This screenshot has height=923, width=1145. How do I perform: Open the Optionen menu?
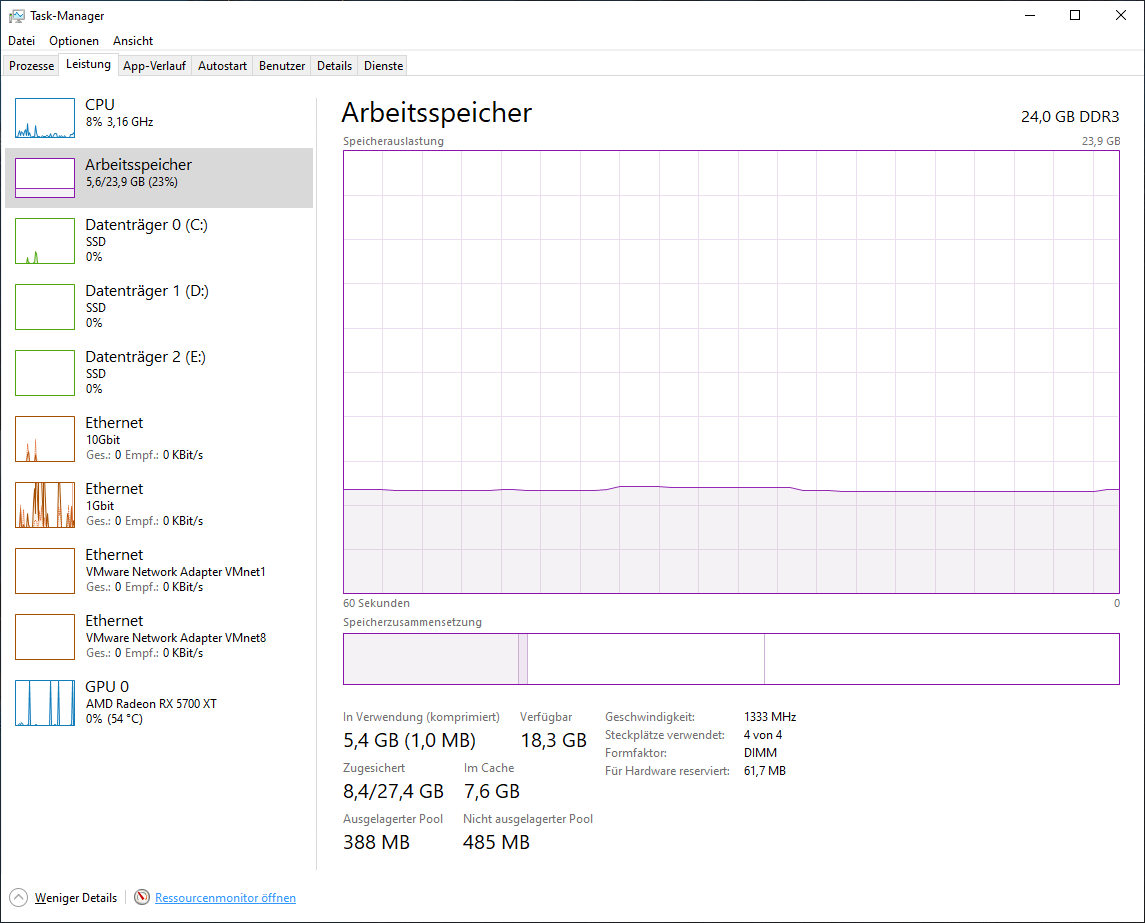[x=74, y=40]
